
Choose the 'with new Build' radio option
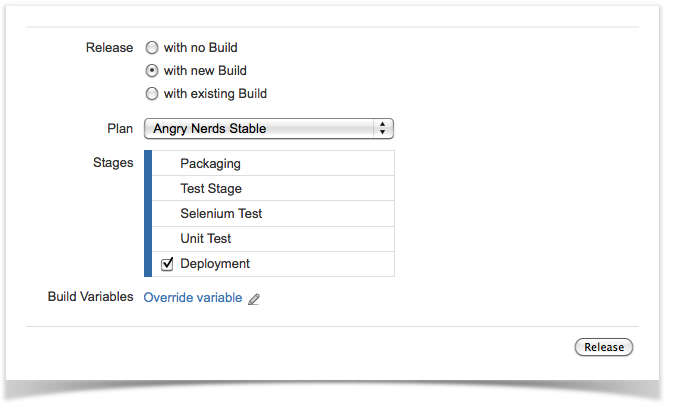(152, 71)
